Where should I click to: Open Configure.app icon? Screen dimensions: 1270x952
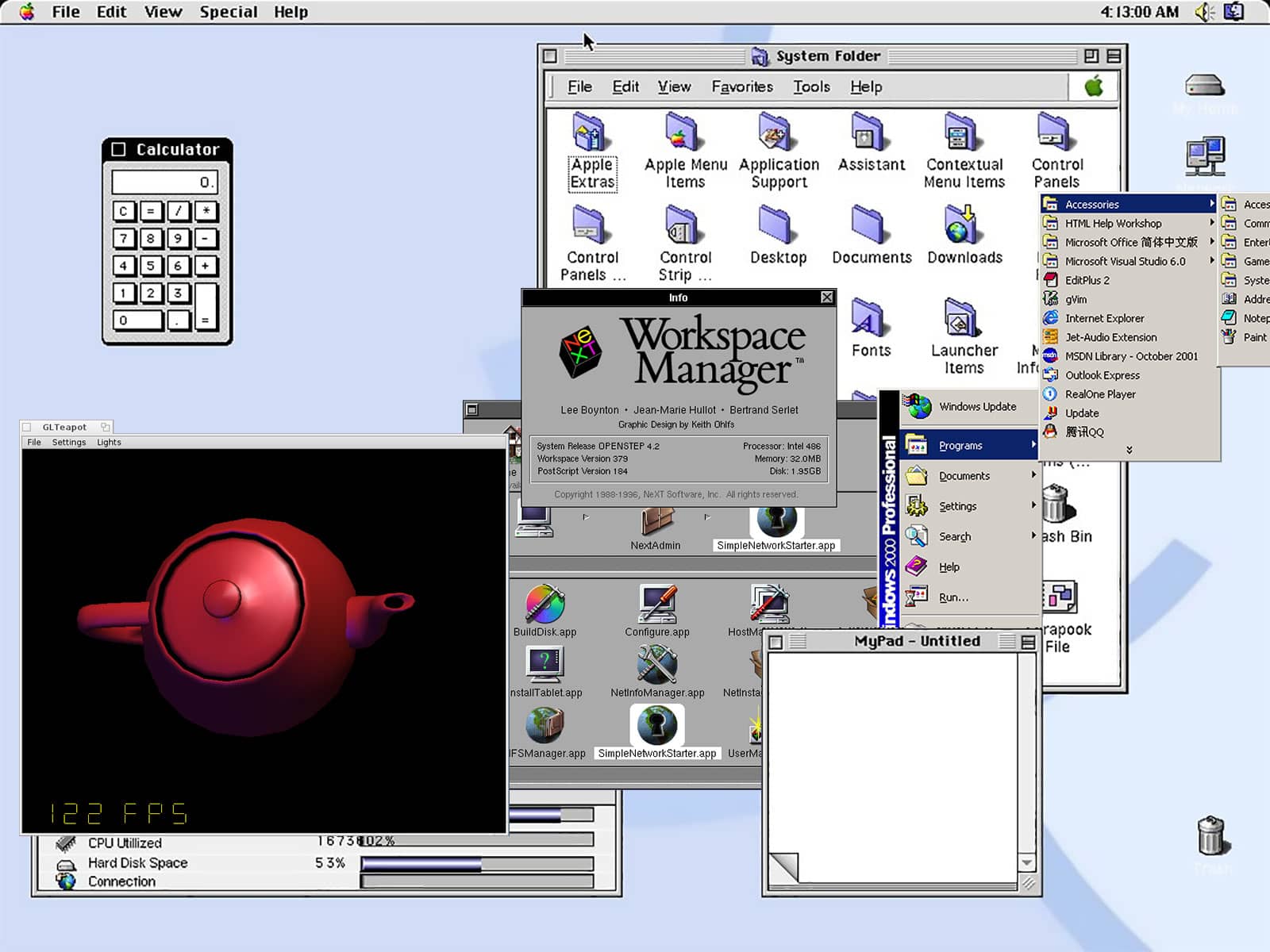tap(656, 604)
